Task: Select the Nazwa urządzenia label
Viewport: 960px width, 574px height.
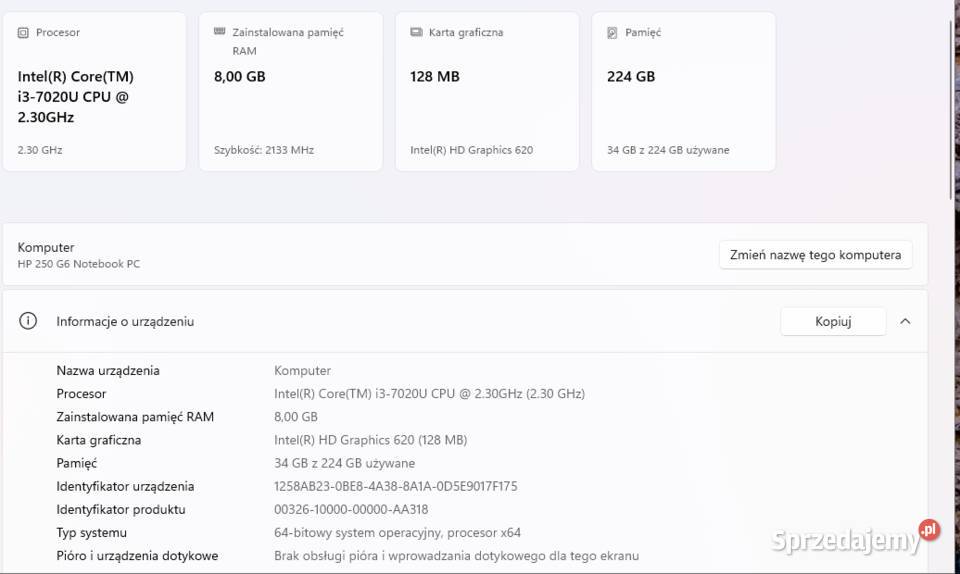Action: click(x=108, y=370)
